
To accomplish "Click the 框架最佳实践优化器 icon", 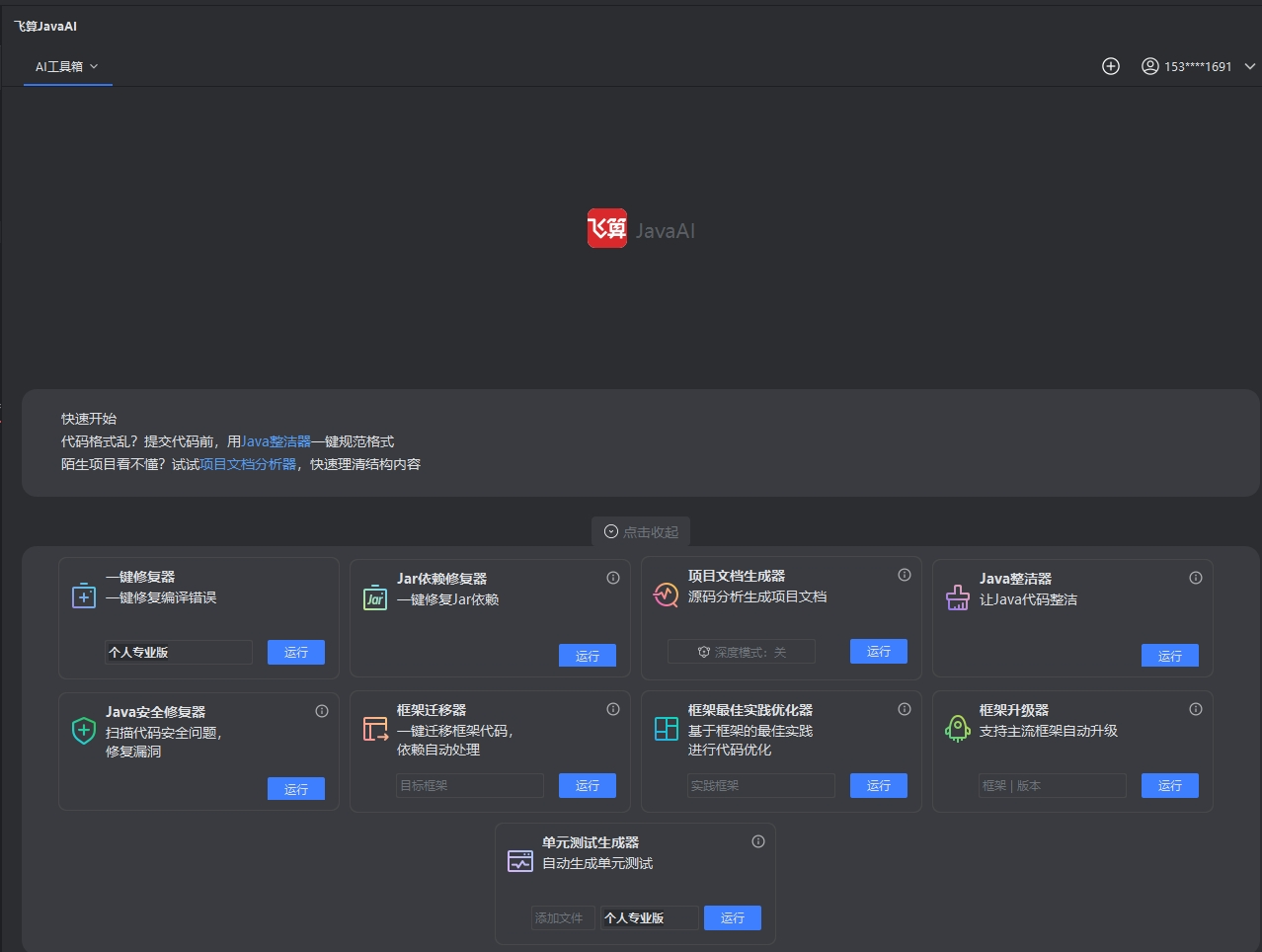I will tap(667, 729).
